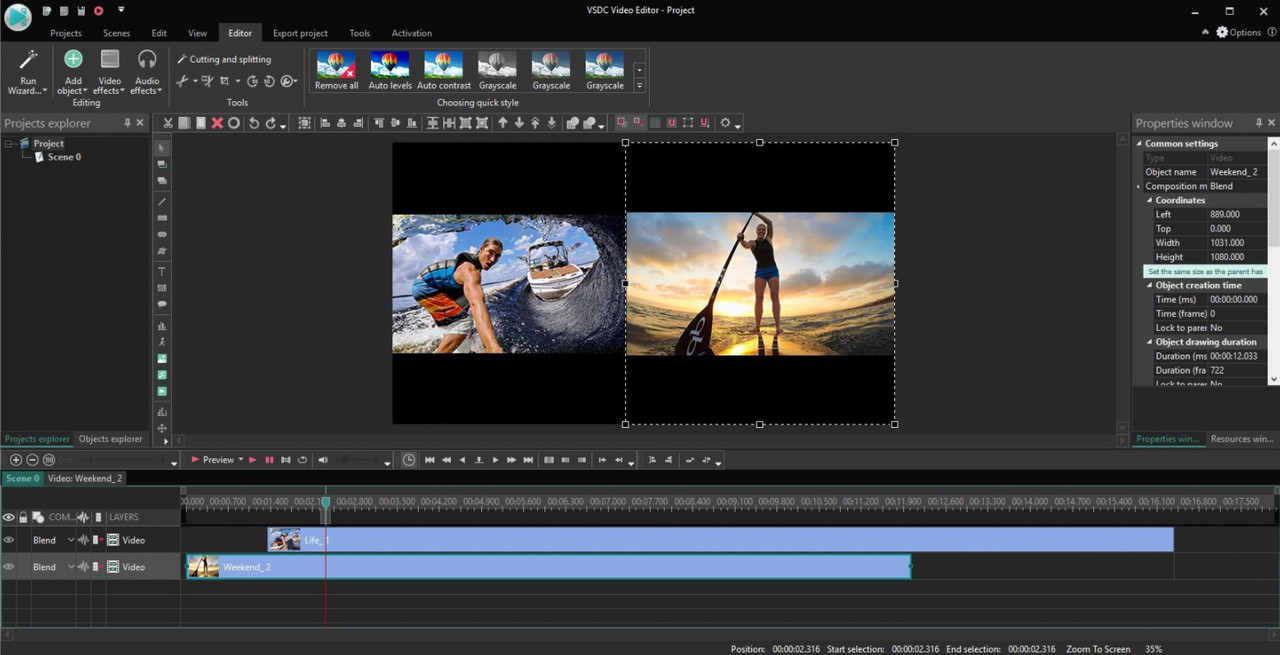Image resolution: width=1280 pixels, height=655 pixels.
Task: Toggle audio waveform for Life_1 layer
Action: (84, 540)
